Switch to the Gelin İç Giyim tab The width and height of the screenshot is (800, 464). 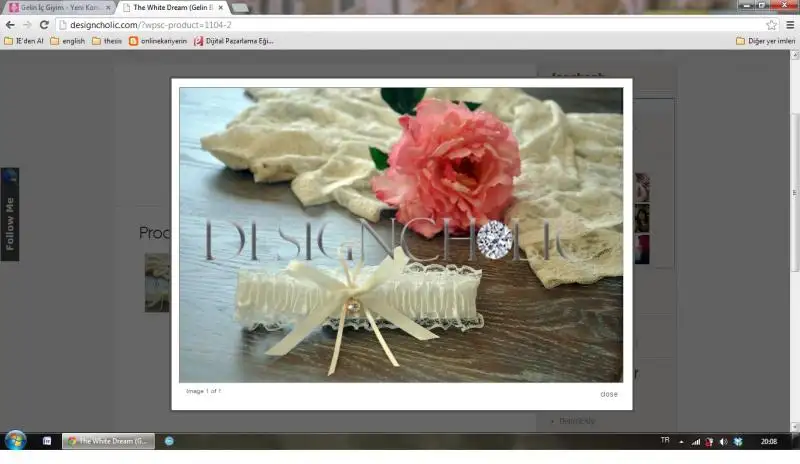[58, 7]
